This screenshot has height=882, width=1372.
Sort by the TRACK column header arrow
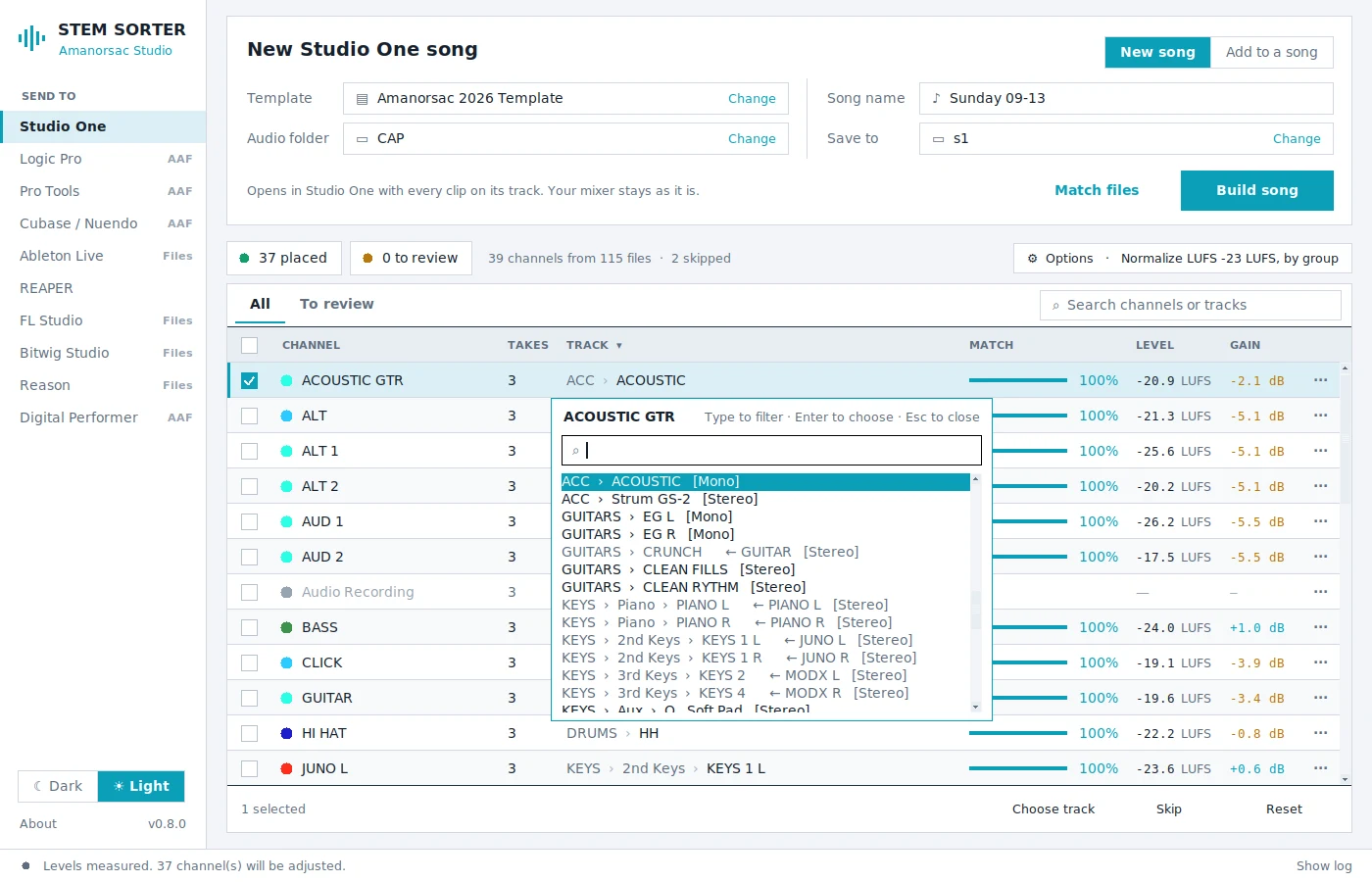click(x=619, y=346)
